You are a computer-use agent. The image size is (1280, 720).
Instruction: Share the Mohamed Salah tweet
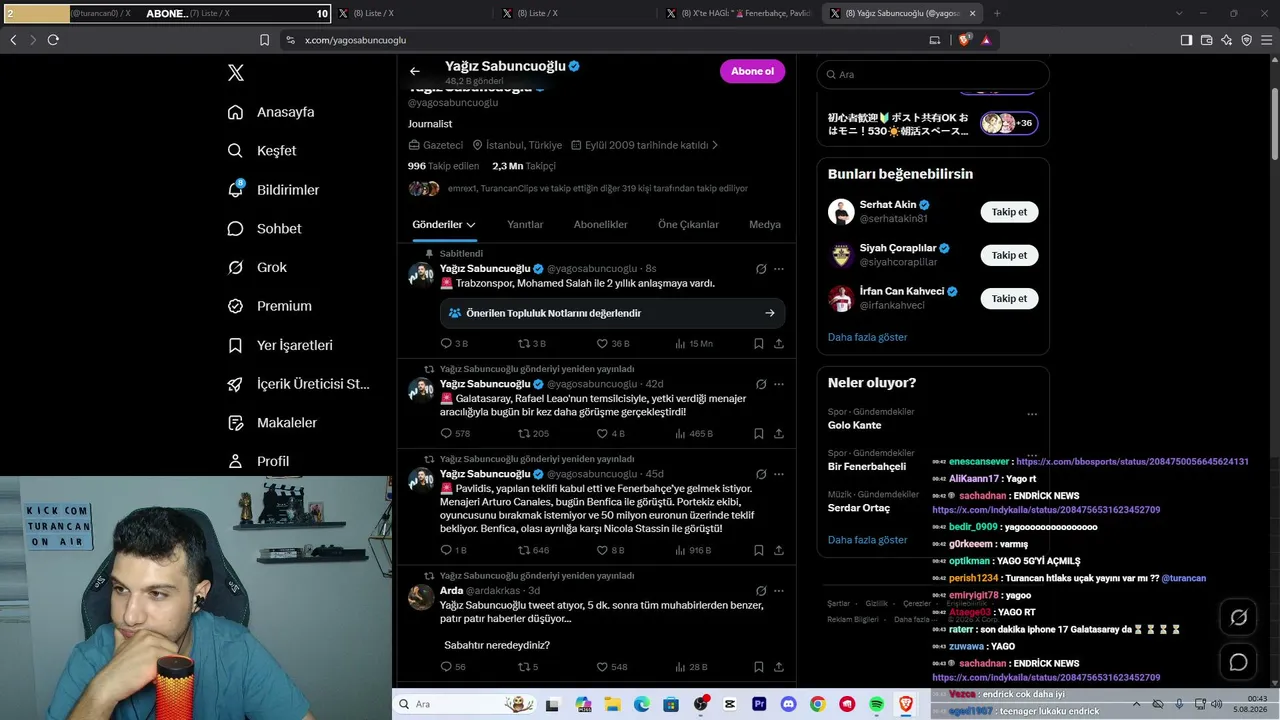779,343
